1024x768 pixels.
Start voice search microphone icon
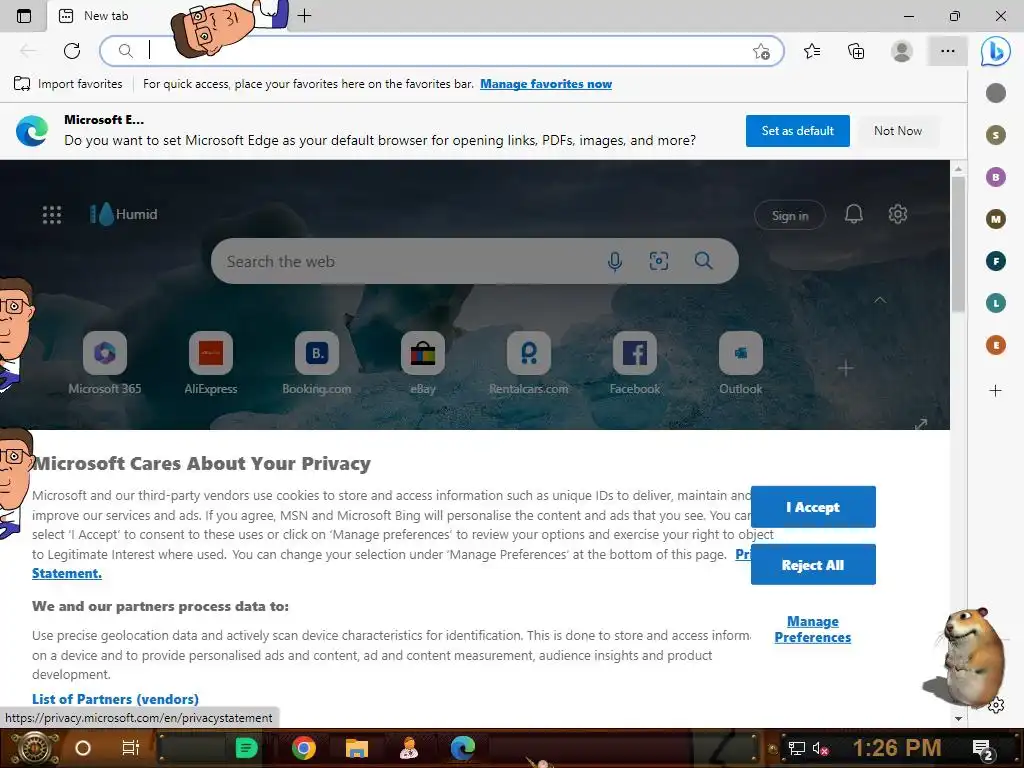(x=615, y=261)
